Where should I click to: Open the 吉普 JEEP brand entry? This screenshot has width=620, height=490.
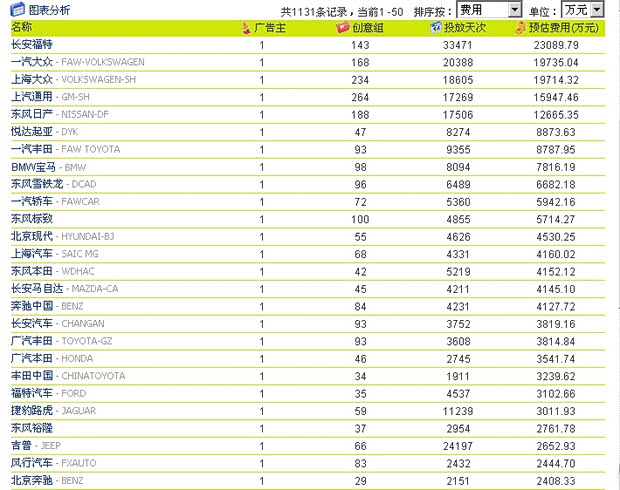36,445
